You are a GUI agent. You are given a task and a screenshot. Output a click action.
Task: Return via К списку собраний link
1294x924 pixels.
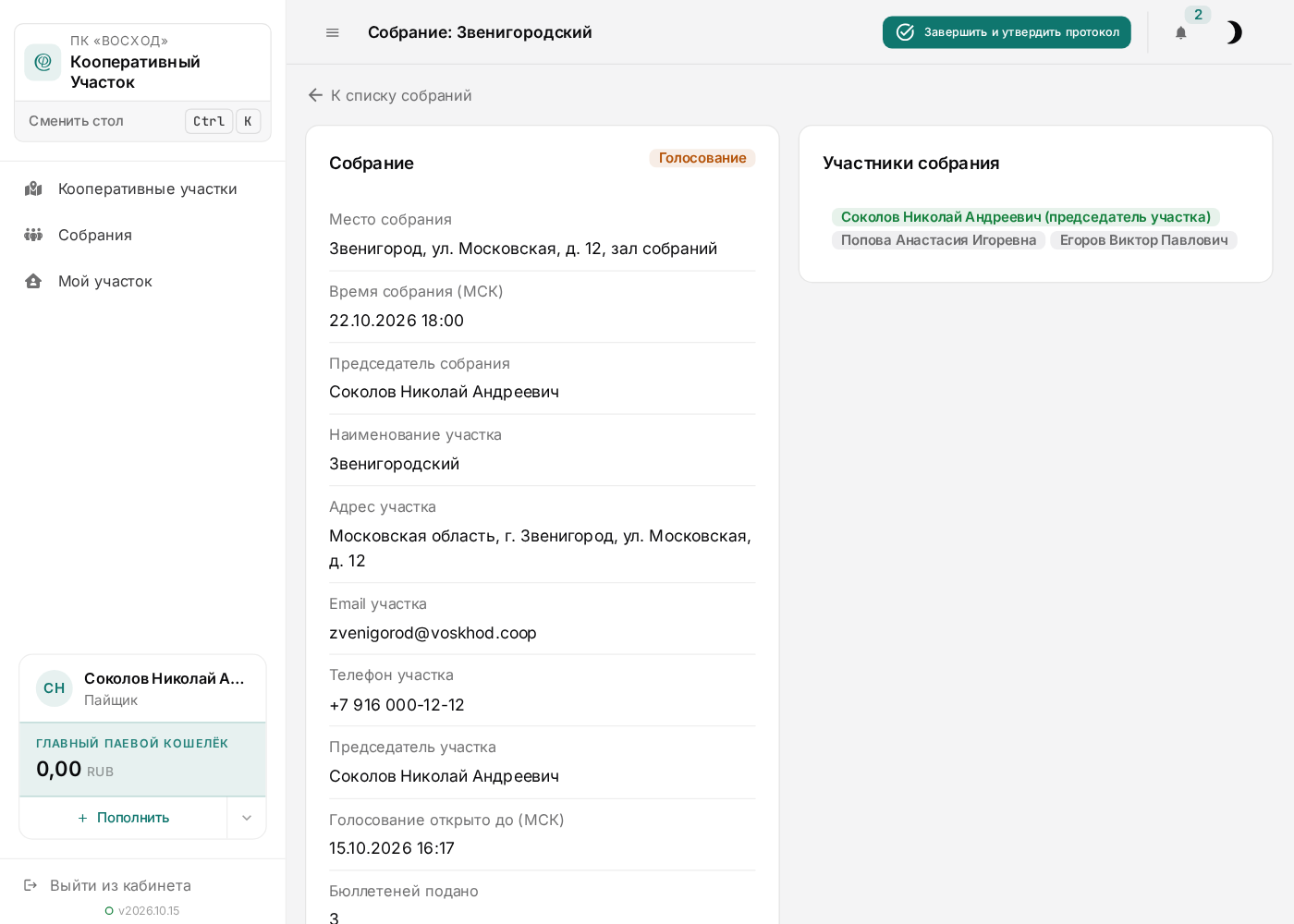(x=389, y=95)
